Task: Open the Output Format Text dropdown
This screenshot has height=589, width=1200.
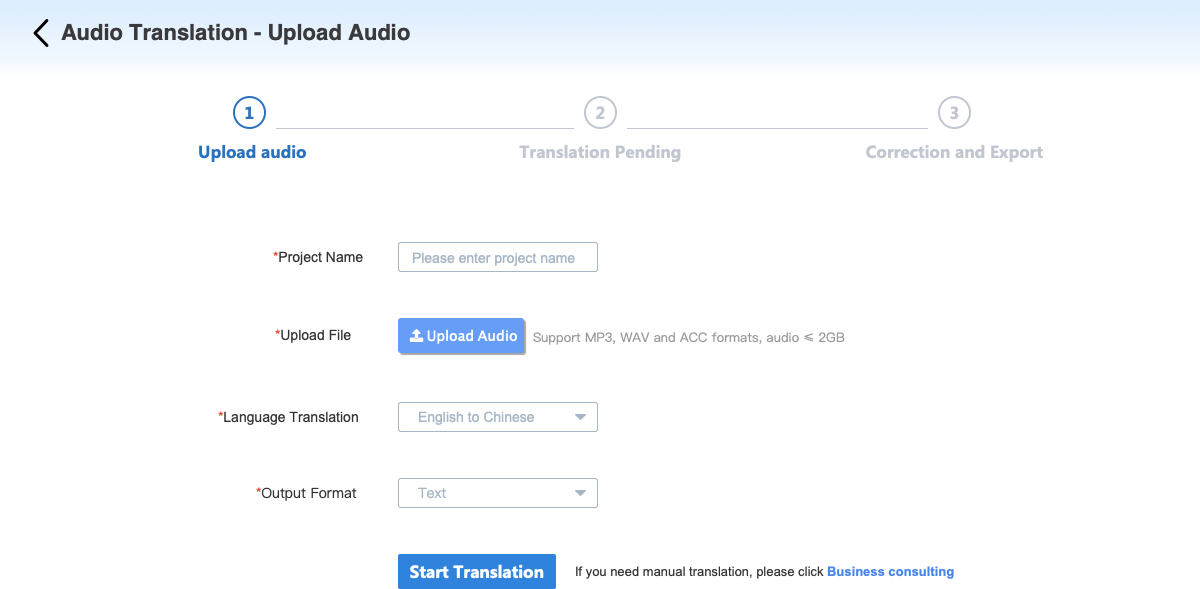Action: click(x=498, y=493)
